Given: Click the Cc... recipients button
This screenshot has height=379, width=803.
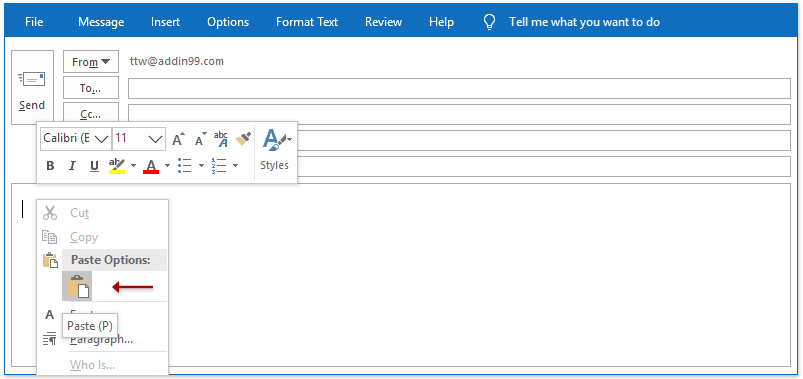Looking at the screenshot, I should pos(91,114).
